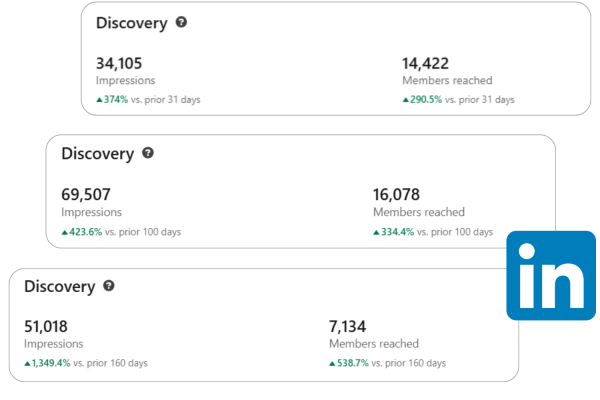Viewport: 600px width, 400px height.
Task: Click the Members reached label under 7,134
Action: tap(373, 344)
